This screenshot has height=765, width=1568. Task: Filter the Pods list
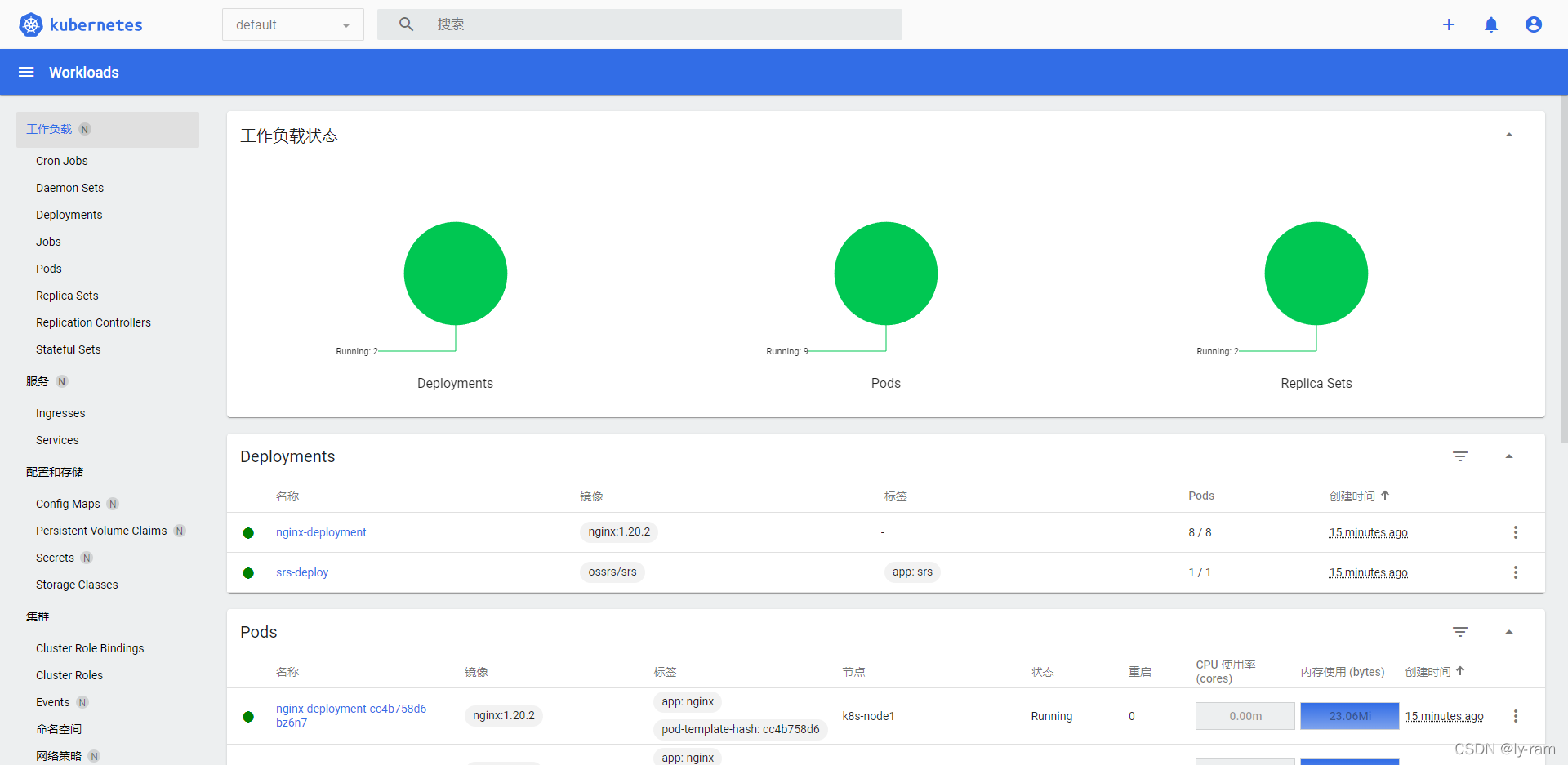[x=1460, y=632]
